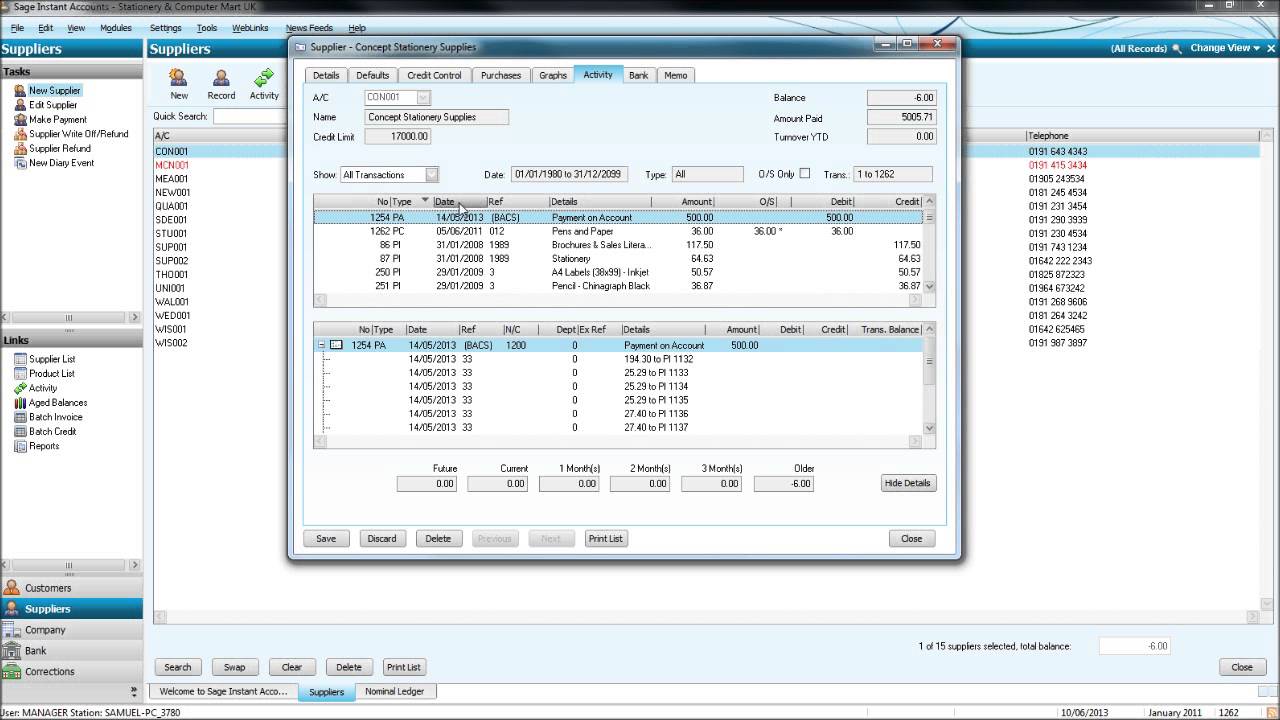Switch to Nominal Ledger window tab

click(x=394, y=691)
